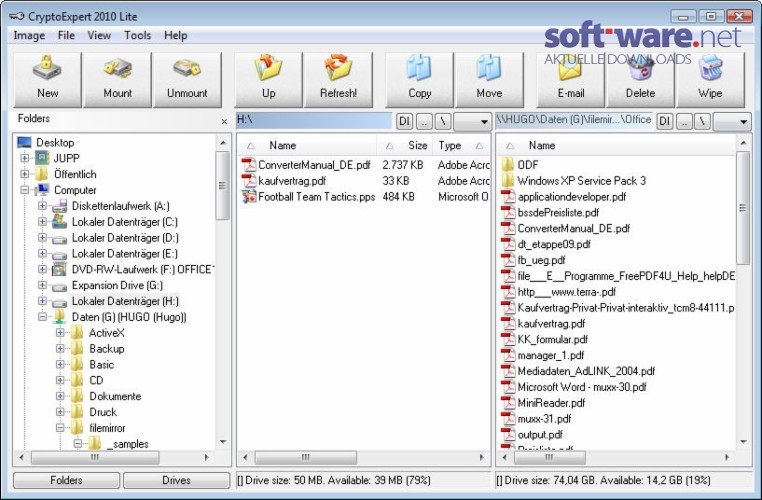Select the Druck folder in tree
The width and height of the screenshot is (762, 500).
point(103,412)
